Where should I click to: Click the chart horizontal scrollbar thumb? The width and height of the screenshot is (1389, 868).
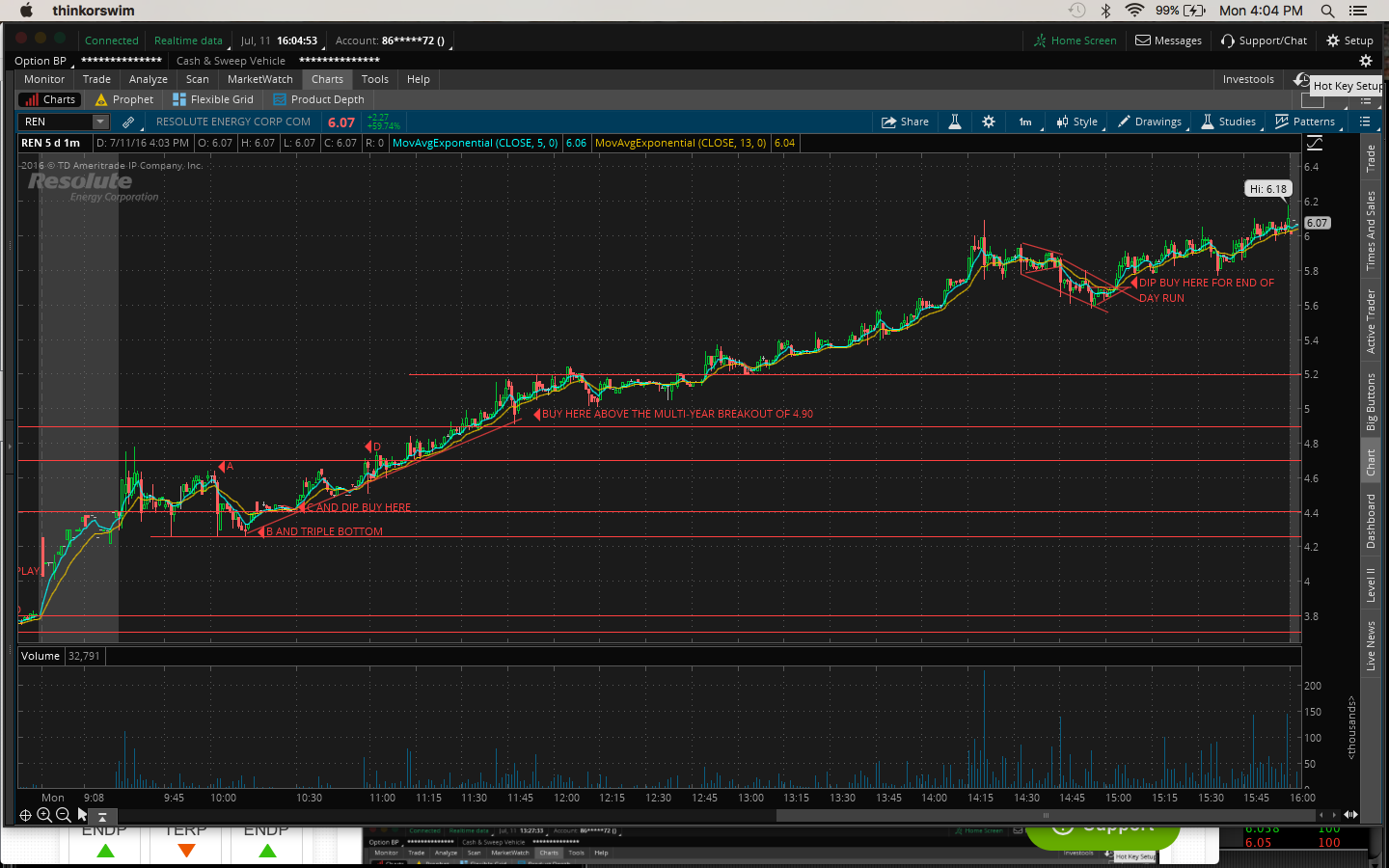[x=1046, y=815]
